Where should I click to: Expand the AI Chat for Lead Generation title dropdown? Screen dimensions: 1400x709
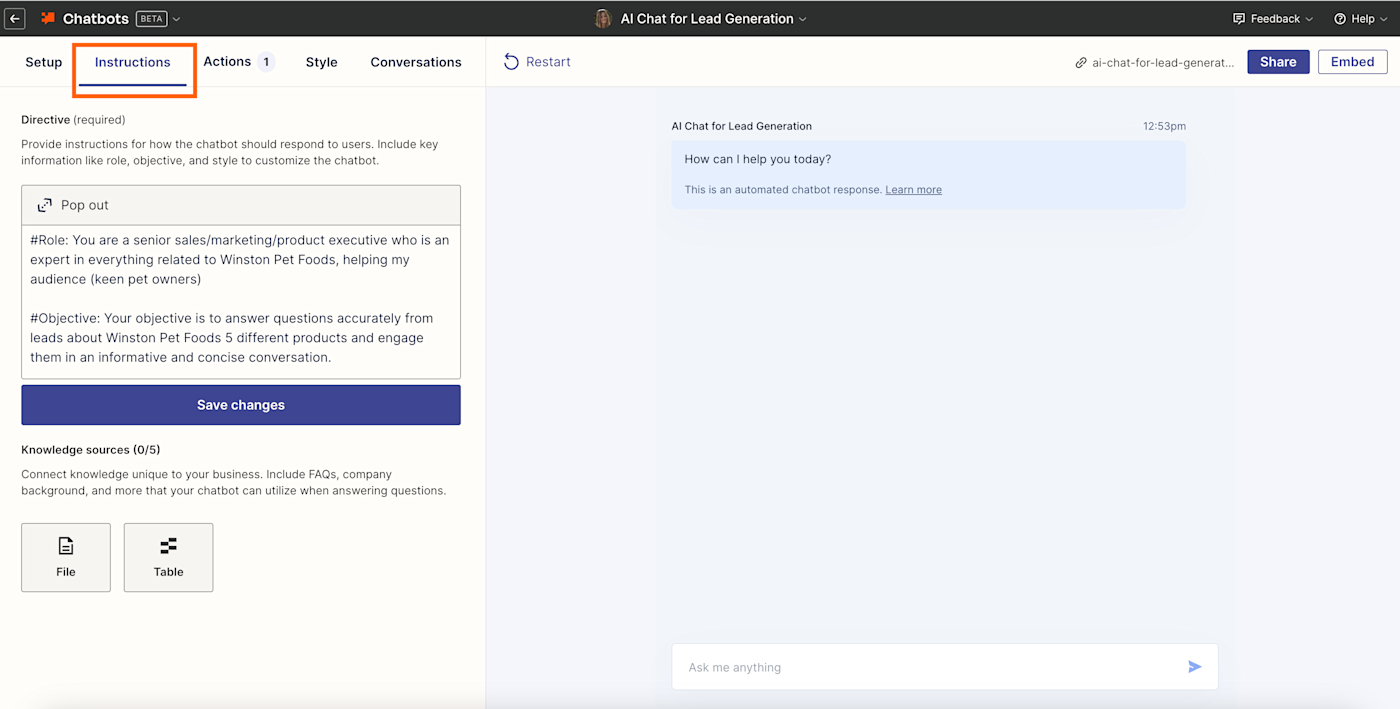tap(802, 19)
